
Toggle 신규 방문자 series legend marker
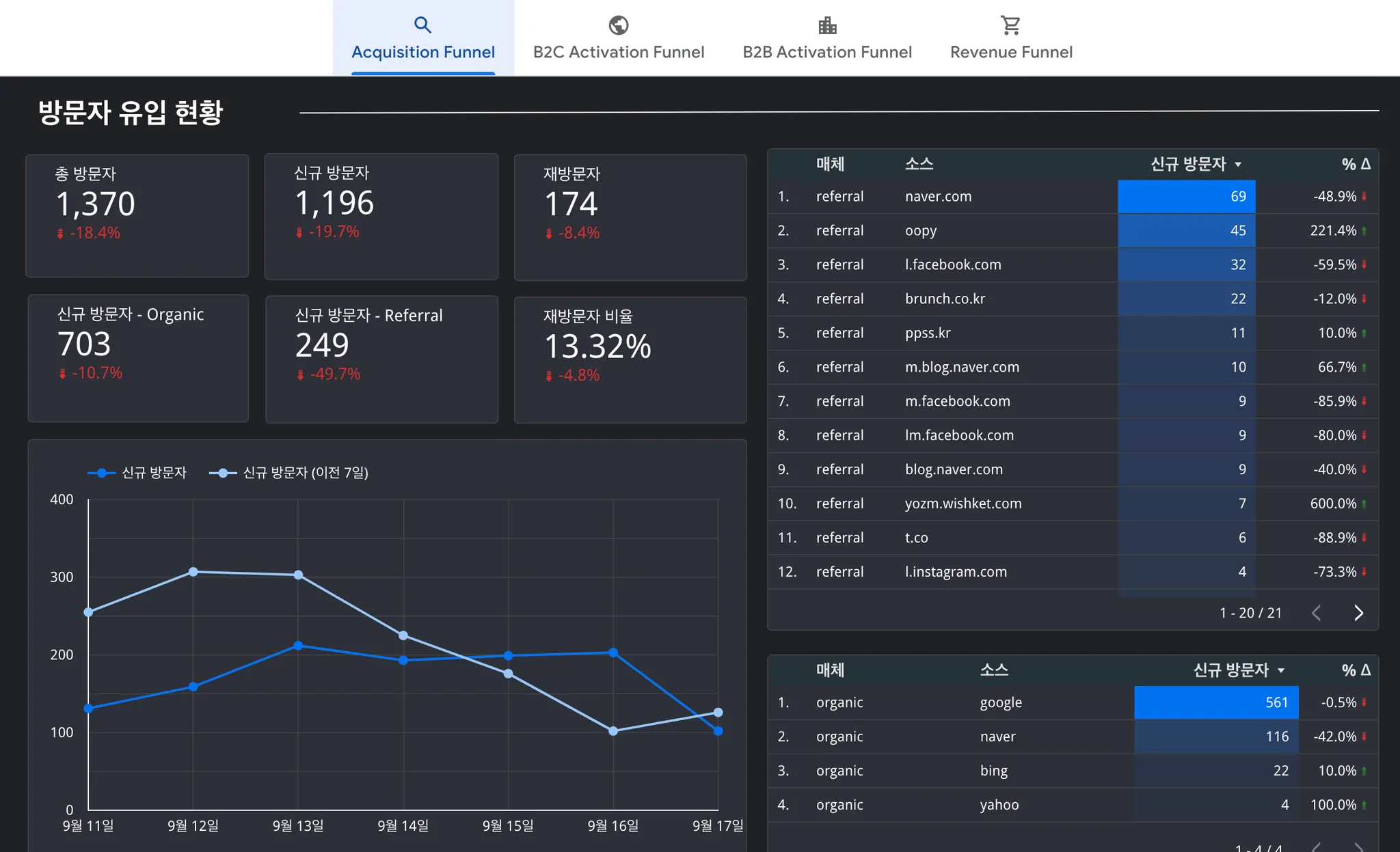102,473
